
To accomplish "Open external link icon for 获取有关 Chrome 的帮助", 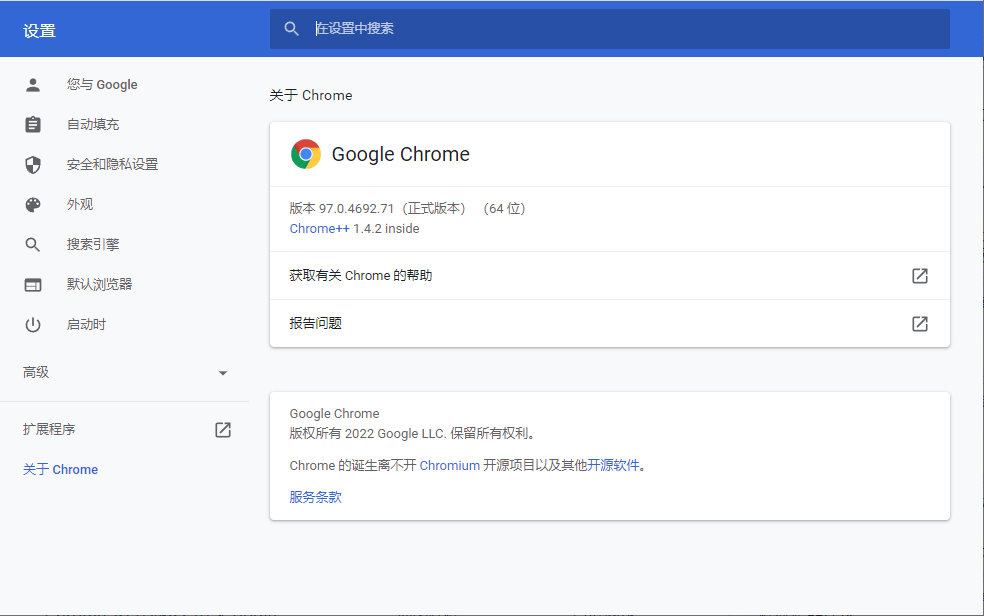I will (919, 275).
